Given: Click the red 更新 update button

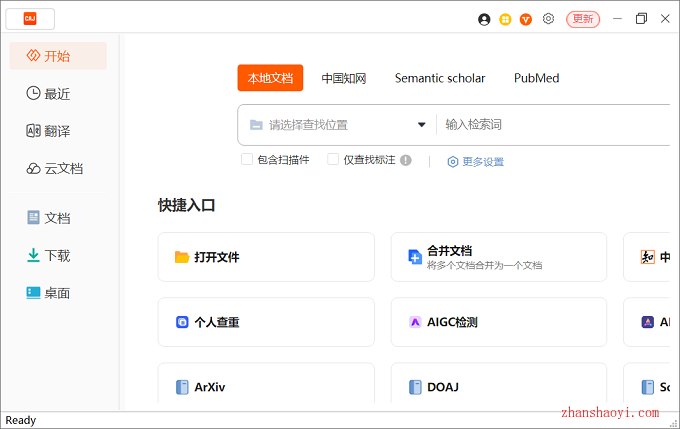Looking at the screenshot, I should coord(583,19).
